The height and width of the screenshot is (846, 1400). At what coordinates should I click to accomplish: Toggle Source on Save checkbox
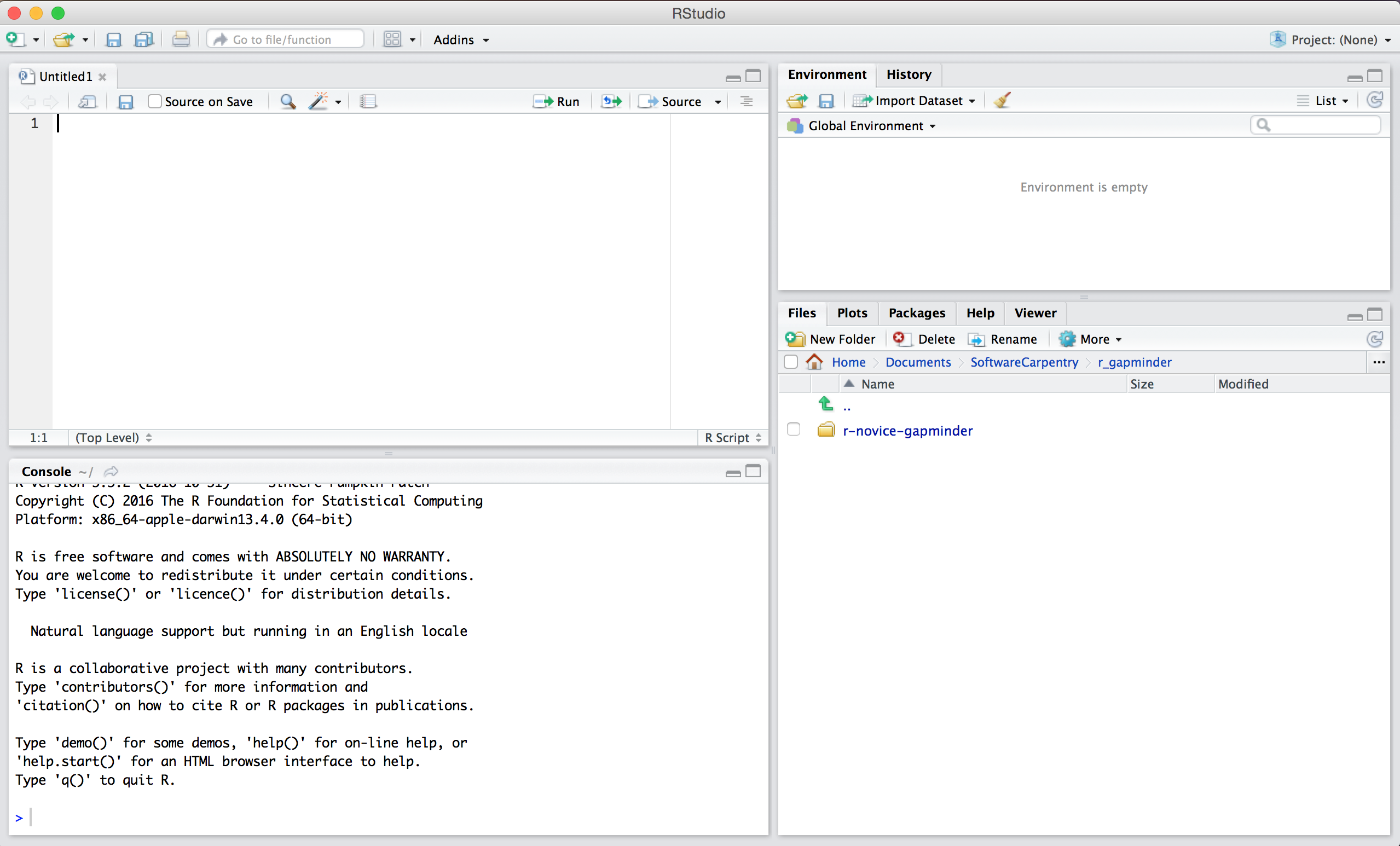[x=154, y=100]
